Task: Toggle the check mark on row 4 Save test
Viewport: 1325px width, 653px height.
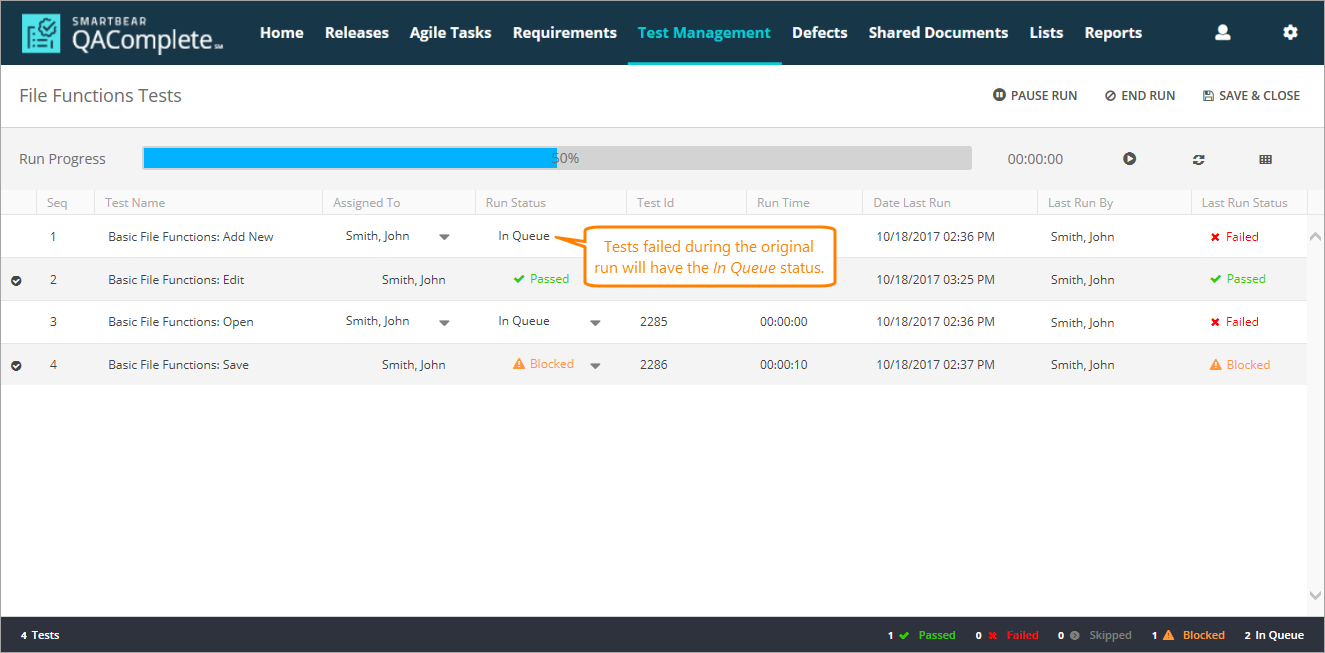Action: 16,366
